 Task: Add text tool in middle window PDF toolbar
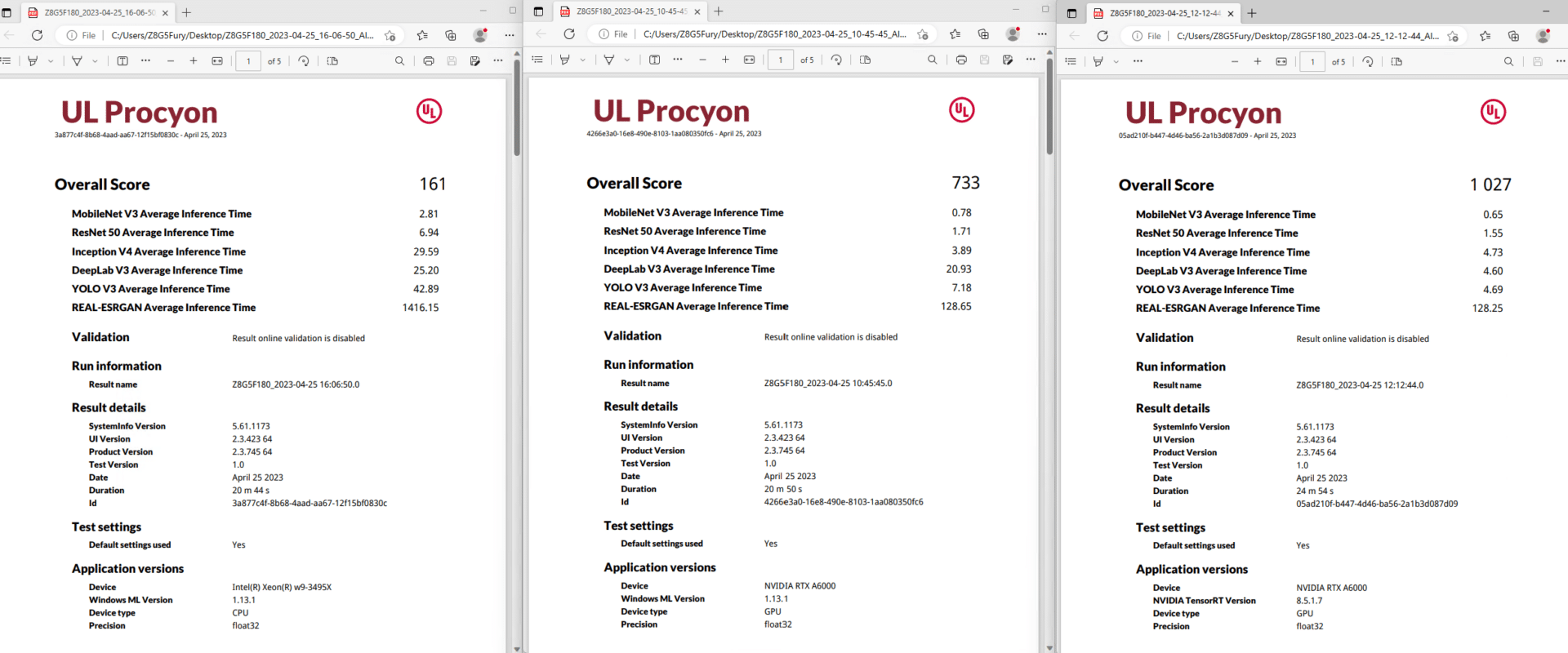[654, 60]
